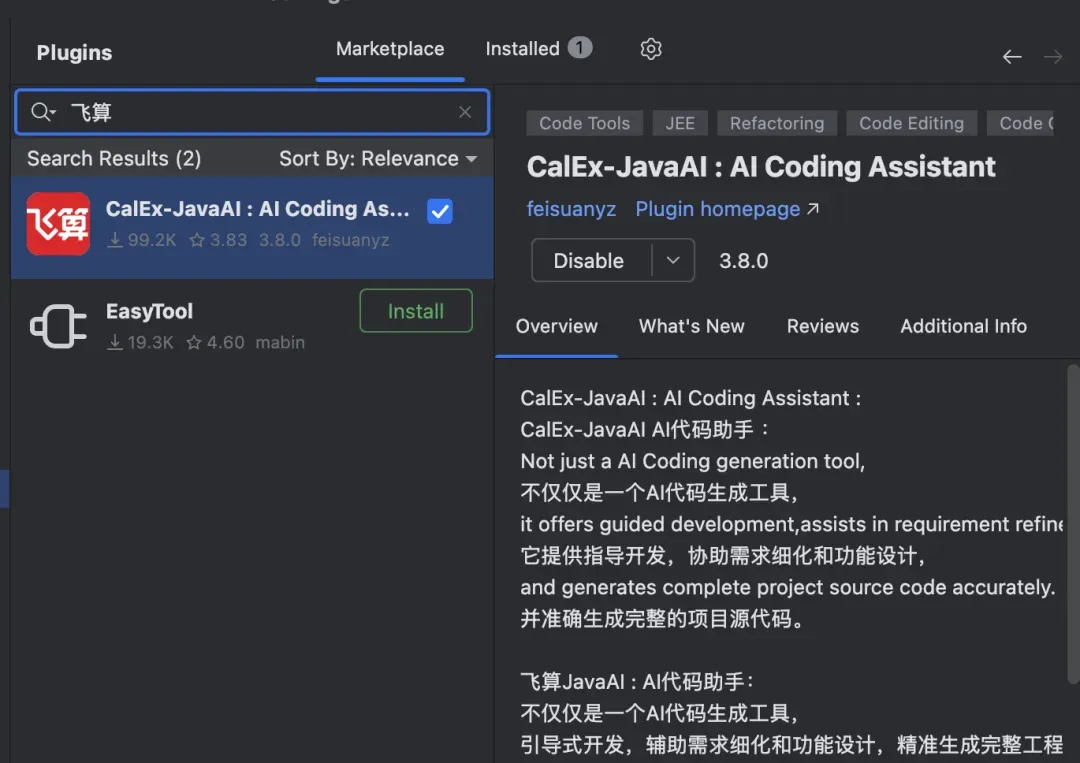This screenshot has height=763, width=1080.
Task: Open the Plugin homepage link
Action: pos(727,209)
